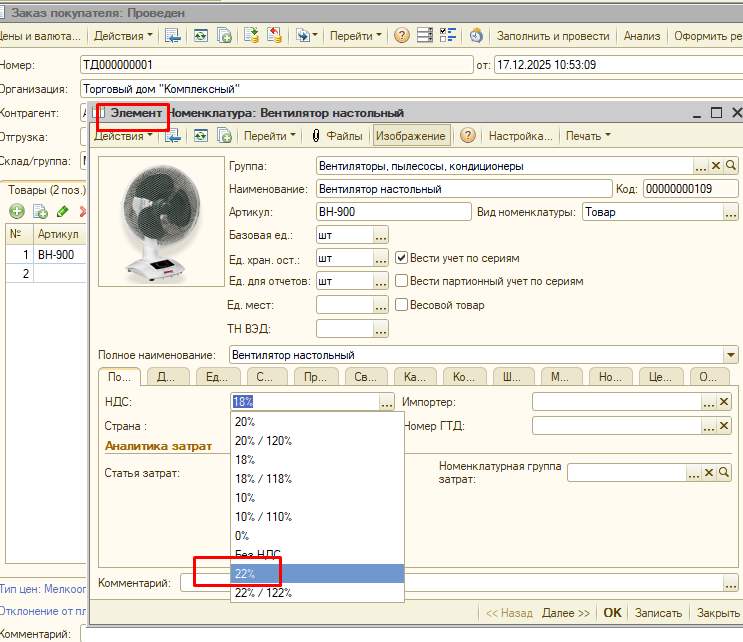Open the Печать dropdown menu
Screen dimensions: 743x642
coord(587,136)
